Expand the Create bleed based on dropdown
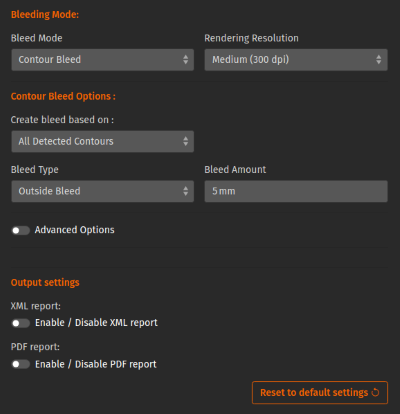 pyautogui.click(x=103, y=141)
